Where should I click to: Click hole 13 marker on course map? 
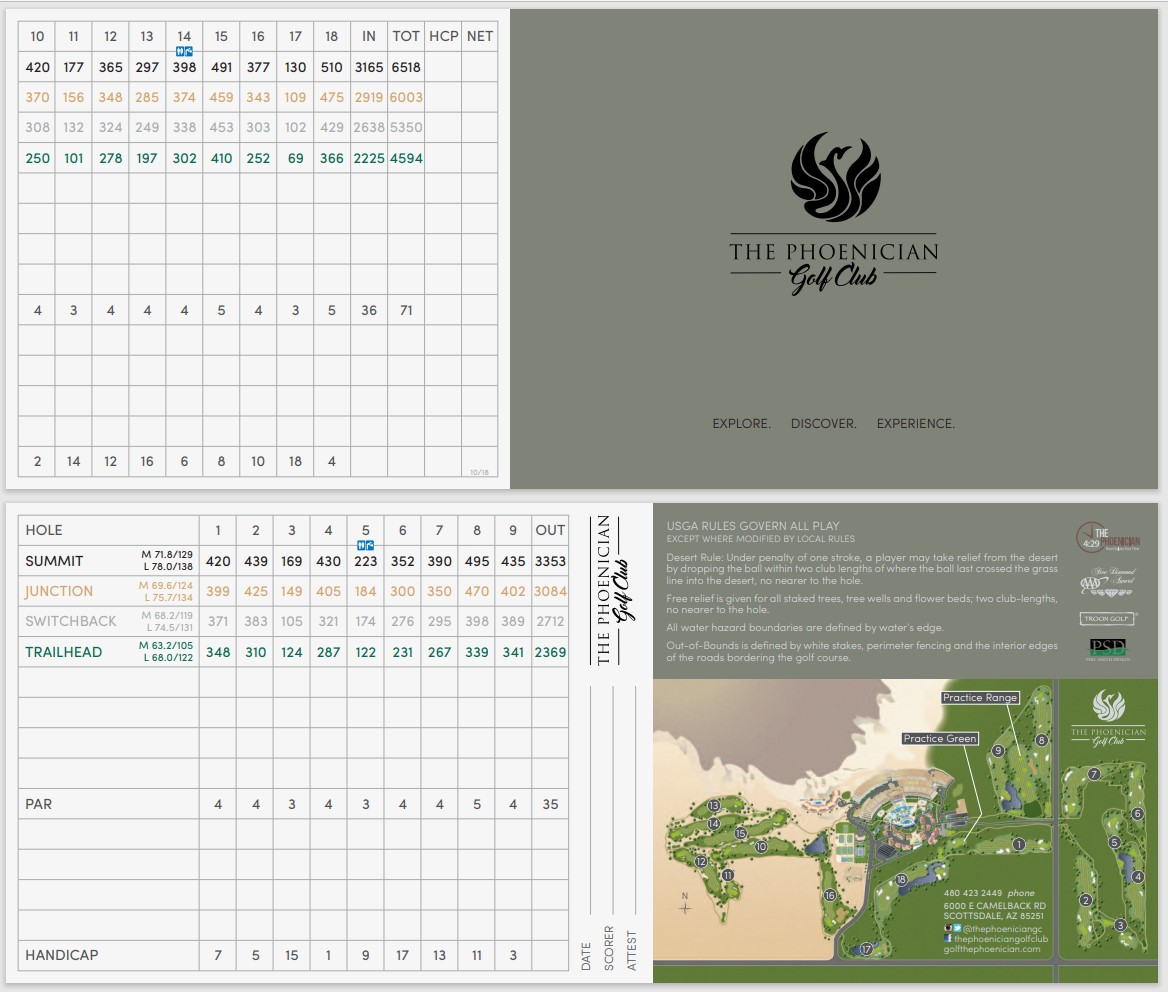[x=714, y=805]
